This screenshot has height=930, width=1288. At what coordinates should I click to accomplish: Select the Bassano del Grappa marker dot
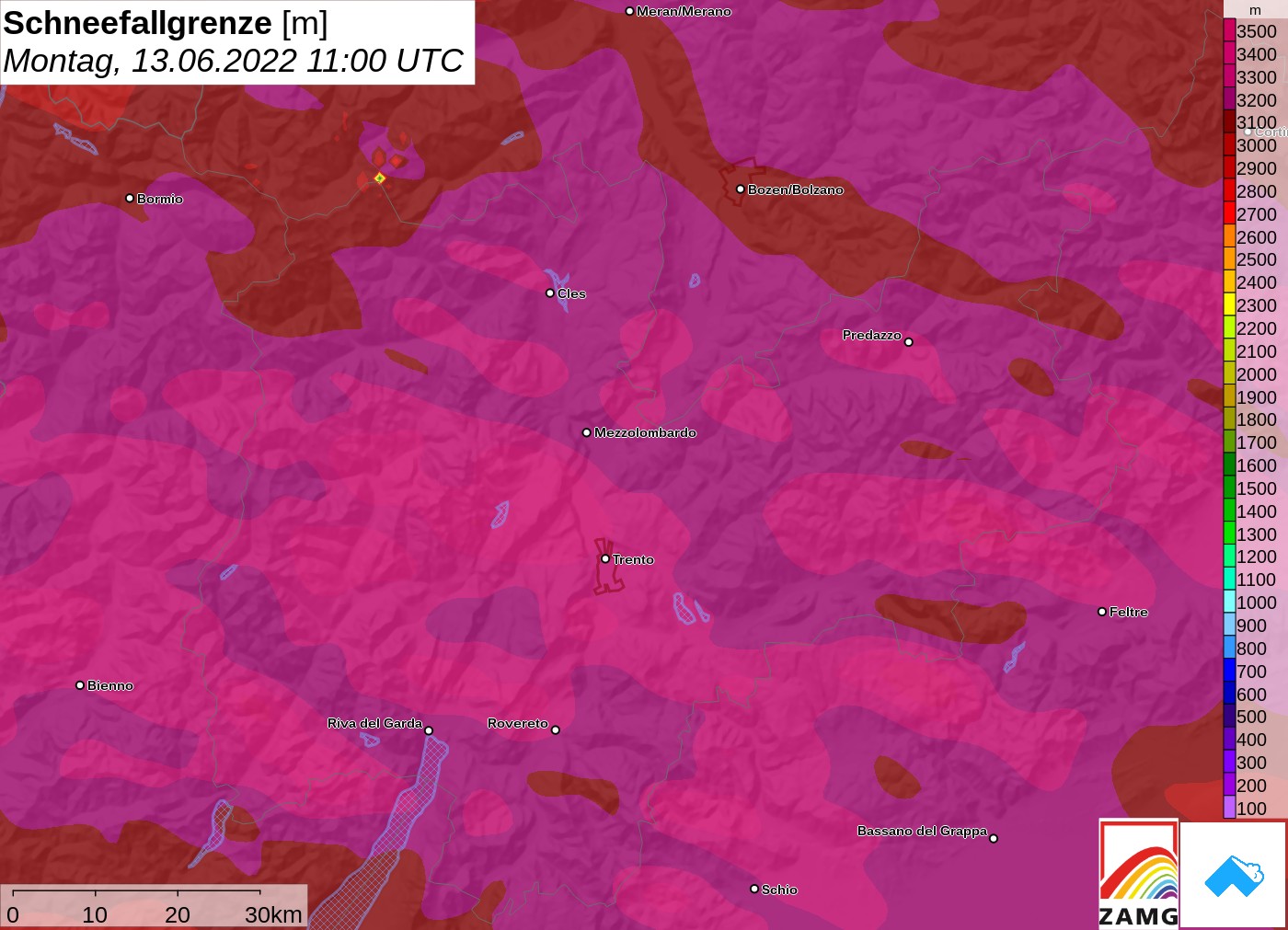pyautogui.click(x=994, y=838)
